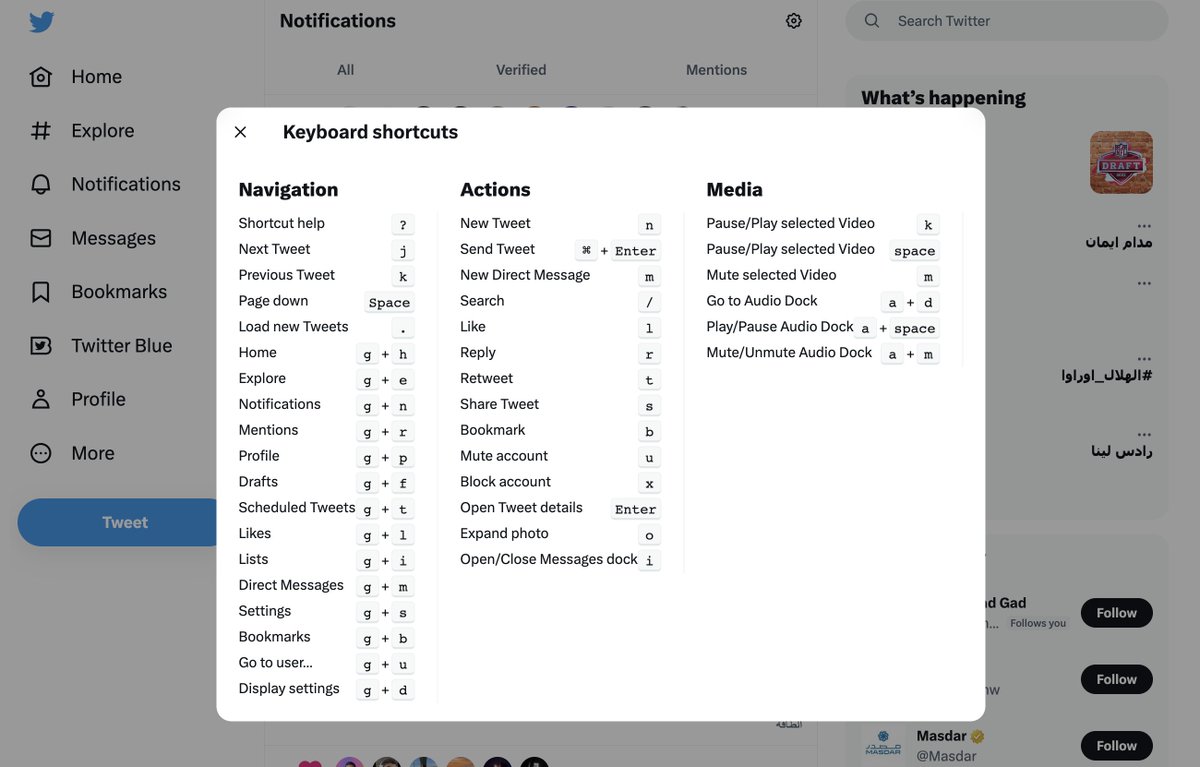The height and width of the screenshot is (767, 1200).
Task: Click the search magnifier icon
Action: [x=872, y=21]
